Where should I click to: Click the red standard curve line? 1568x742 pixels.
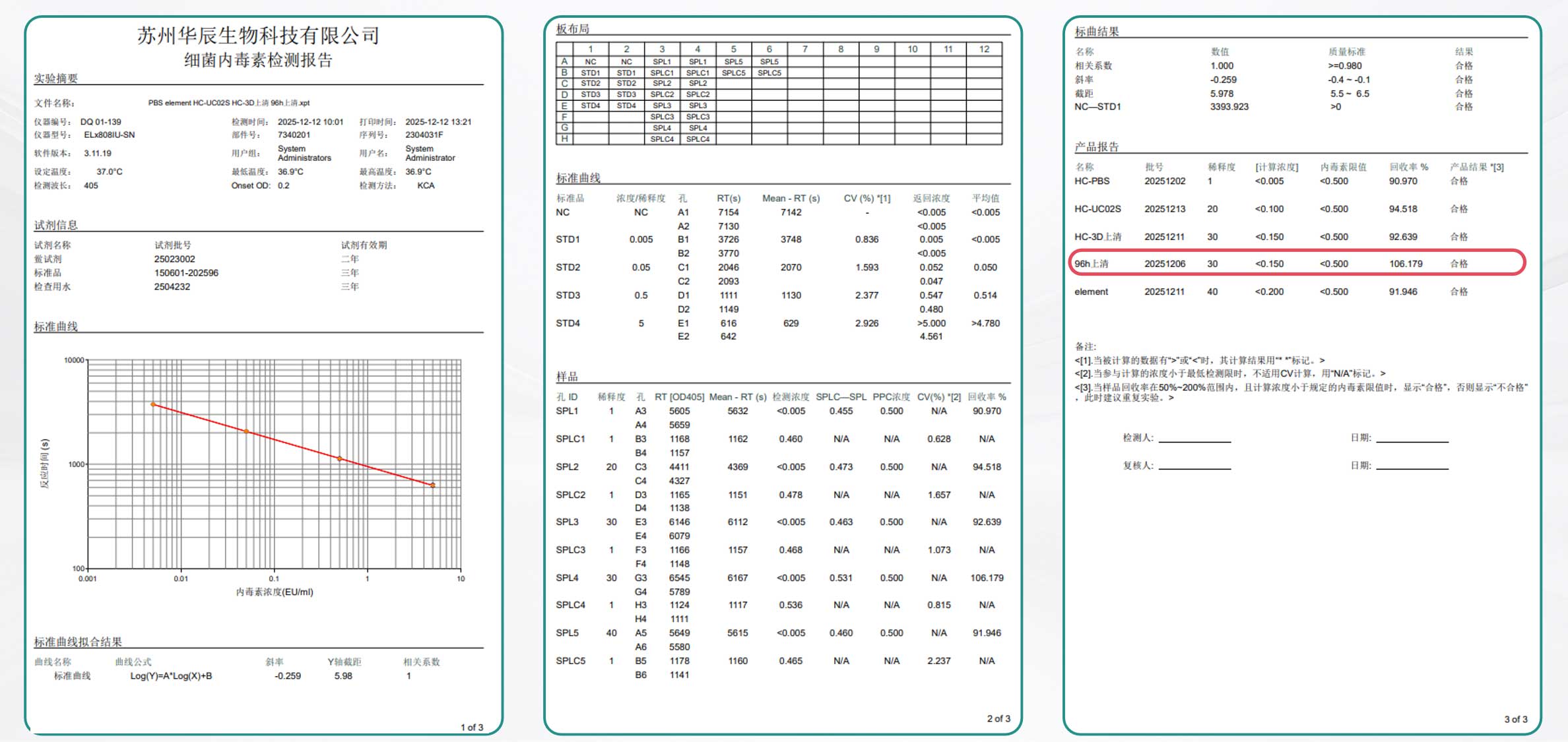tap(292, 445)
